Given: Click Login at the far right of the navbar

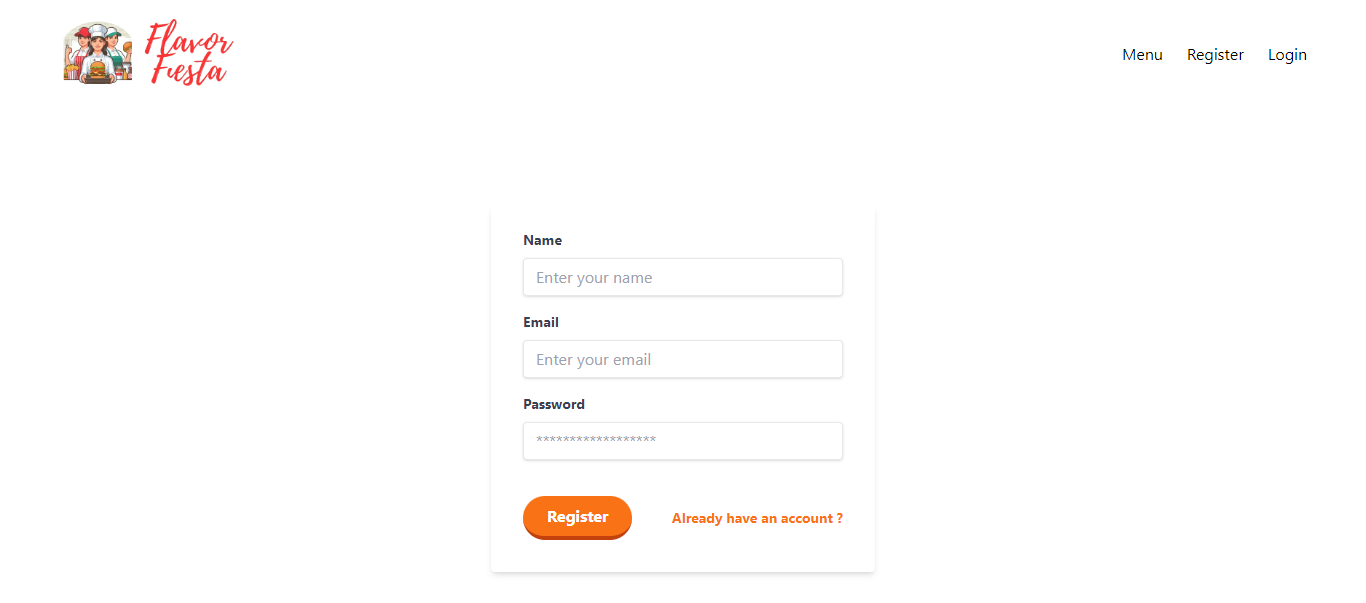Looking at the screenshot, I should coord(1287,54).
